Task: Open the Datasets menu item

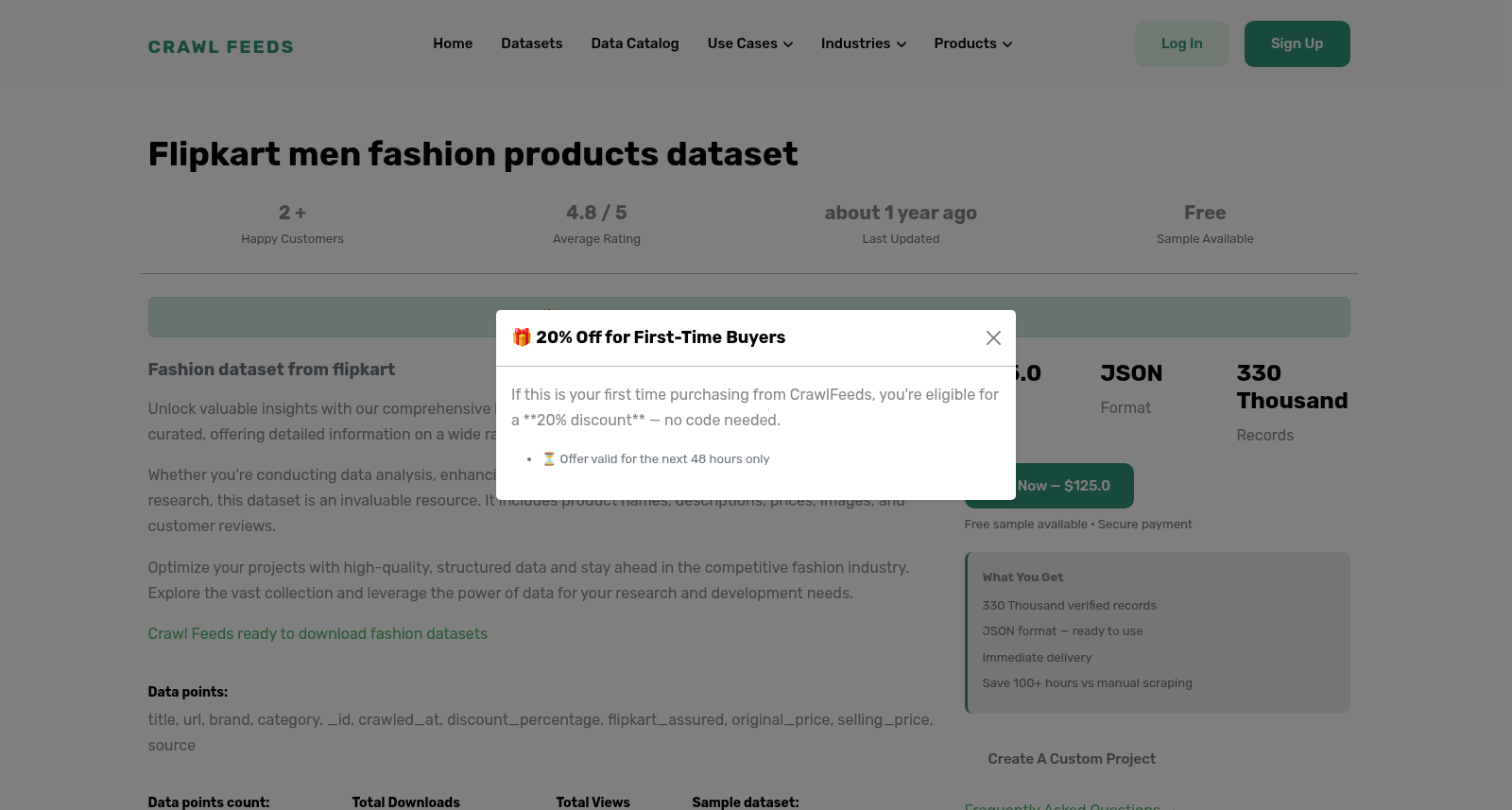Action: pos(532,43)
